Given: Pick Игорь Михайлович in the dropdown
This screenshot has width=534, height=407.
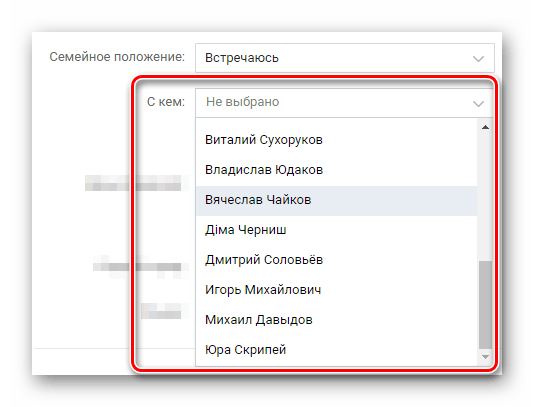Looking at the screenshot, I should pyautogui.click(x=336, y=290).
